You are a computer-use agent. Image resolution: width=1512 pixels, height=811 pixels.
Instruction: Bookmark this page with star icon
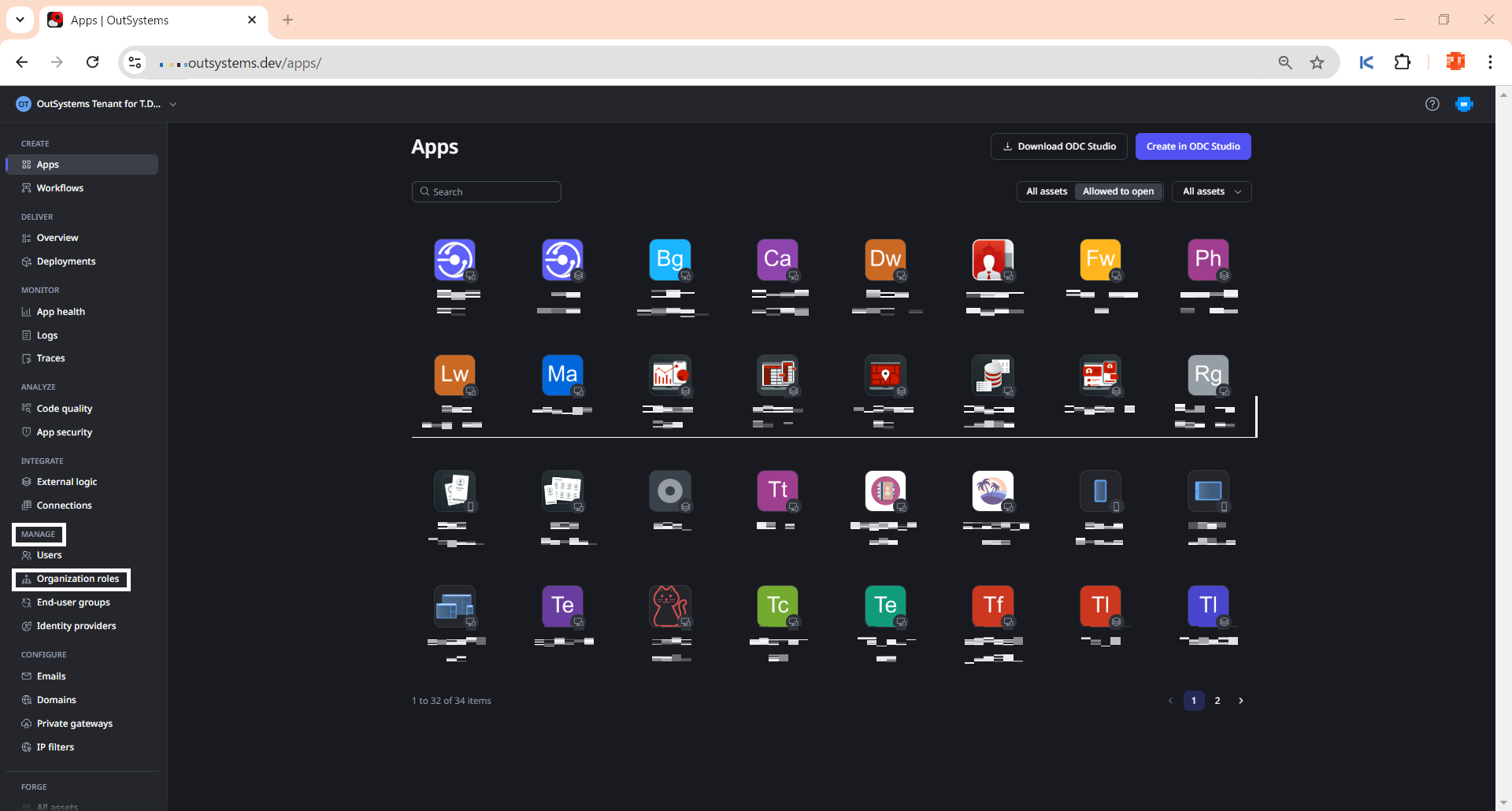[1317, 63]
